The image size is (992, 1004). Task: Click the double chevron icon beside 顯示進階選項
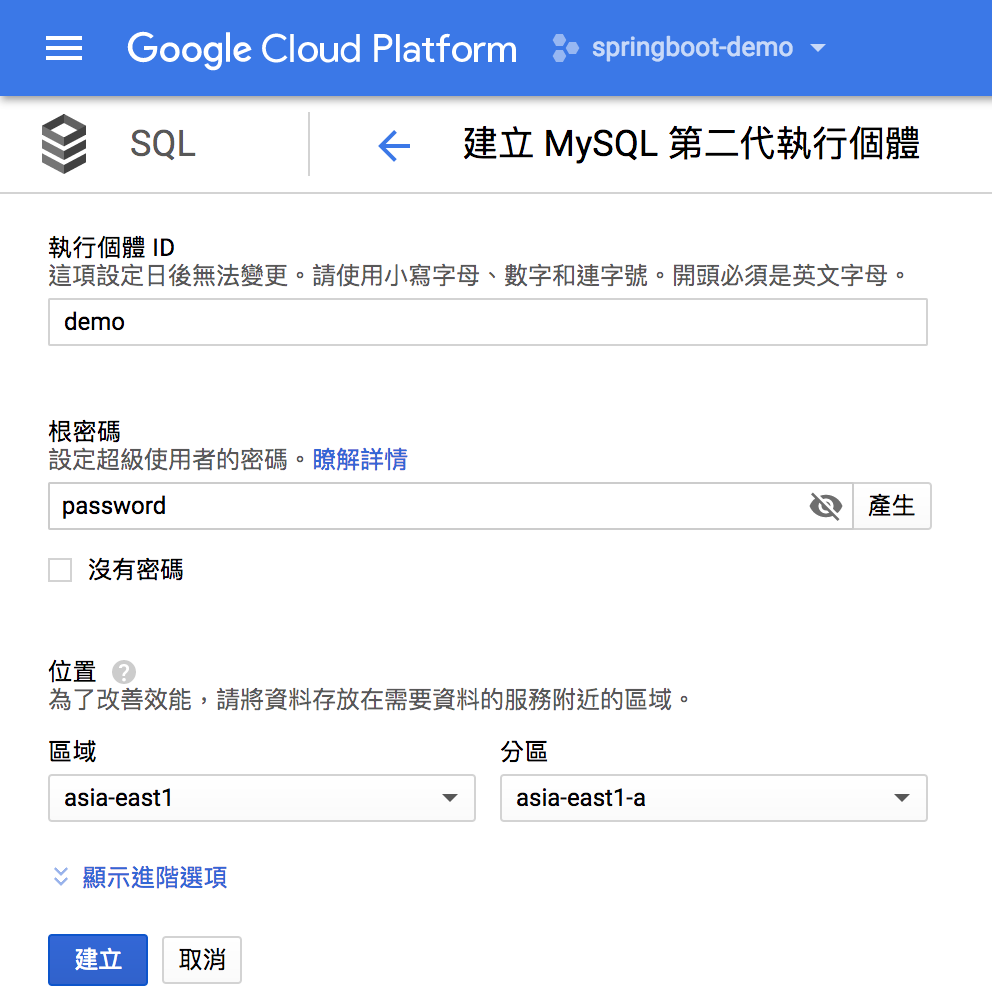[x=61, y=877]
